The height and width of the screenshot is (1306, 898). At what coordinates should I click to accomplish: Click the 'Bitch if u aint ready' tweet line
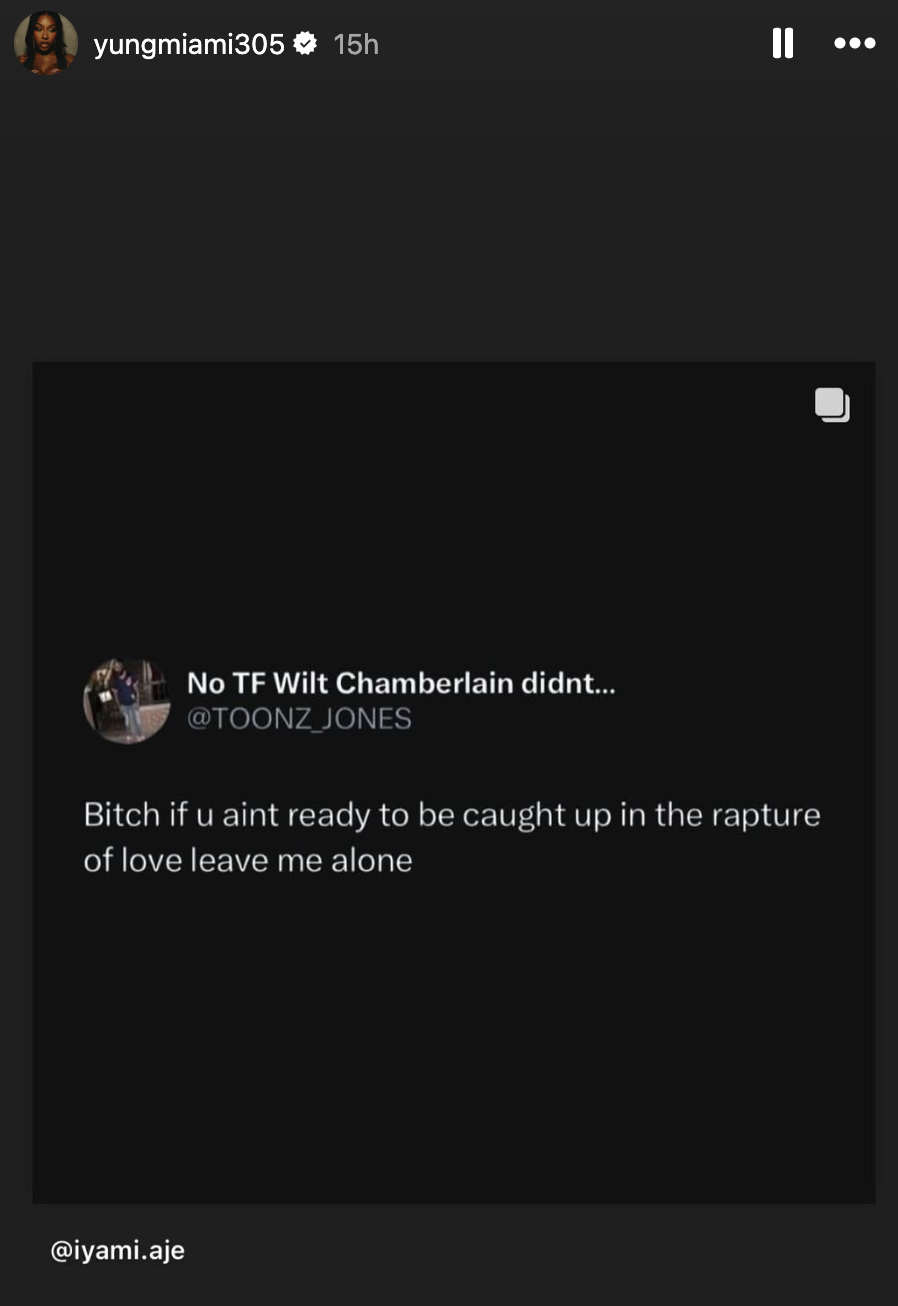[x=452, y=815]
